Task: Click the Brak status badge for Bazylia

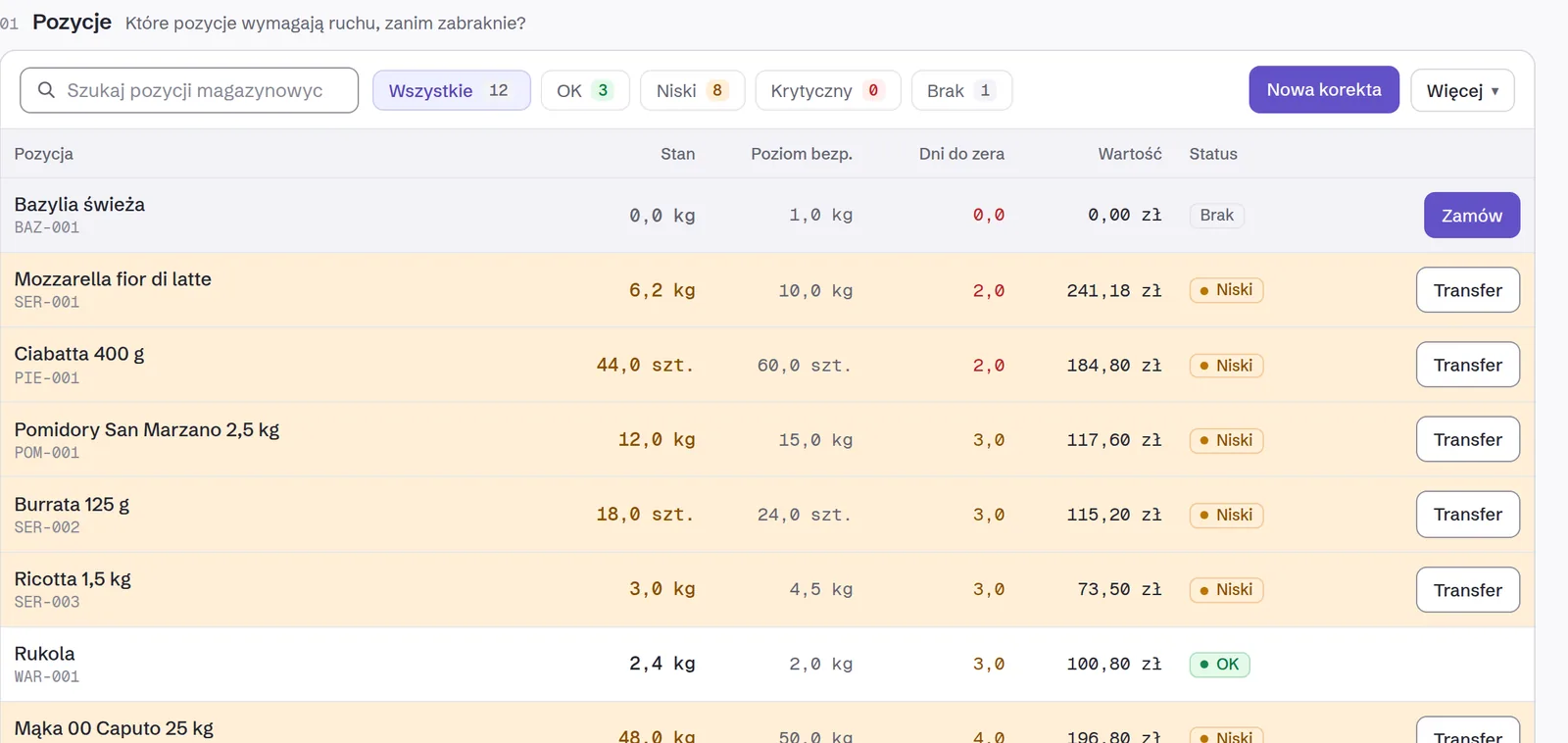Action: [x=1216, y=216]
